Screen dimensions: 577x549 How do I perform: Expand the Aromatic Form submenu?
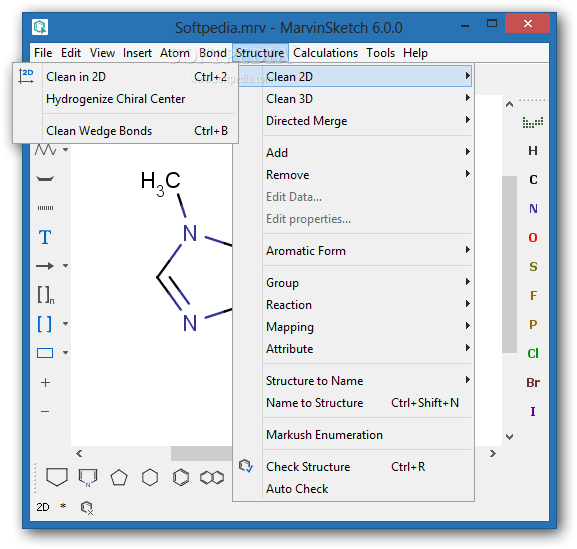354,251
